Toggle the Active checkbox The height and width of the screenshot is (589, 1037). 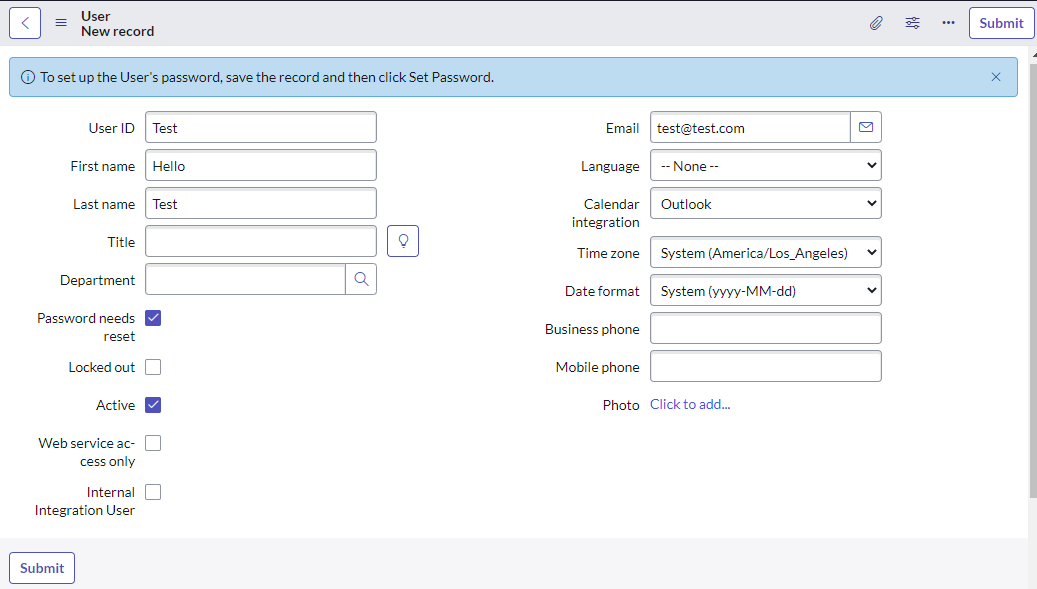pyautogui.click(x=153, y=405)
